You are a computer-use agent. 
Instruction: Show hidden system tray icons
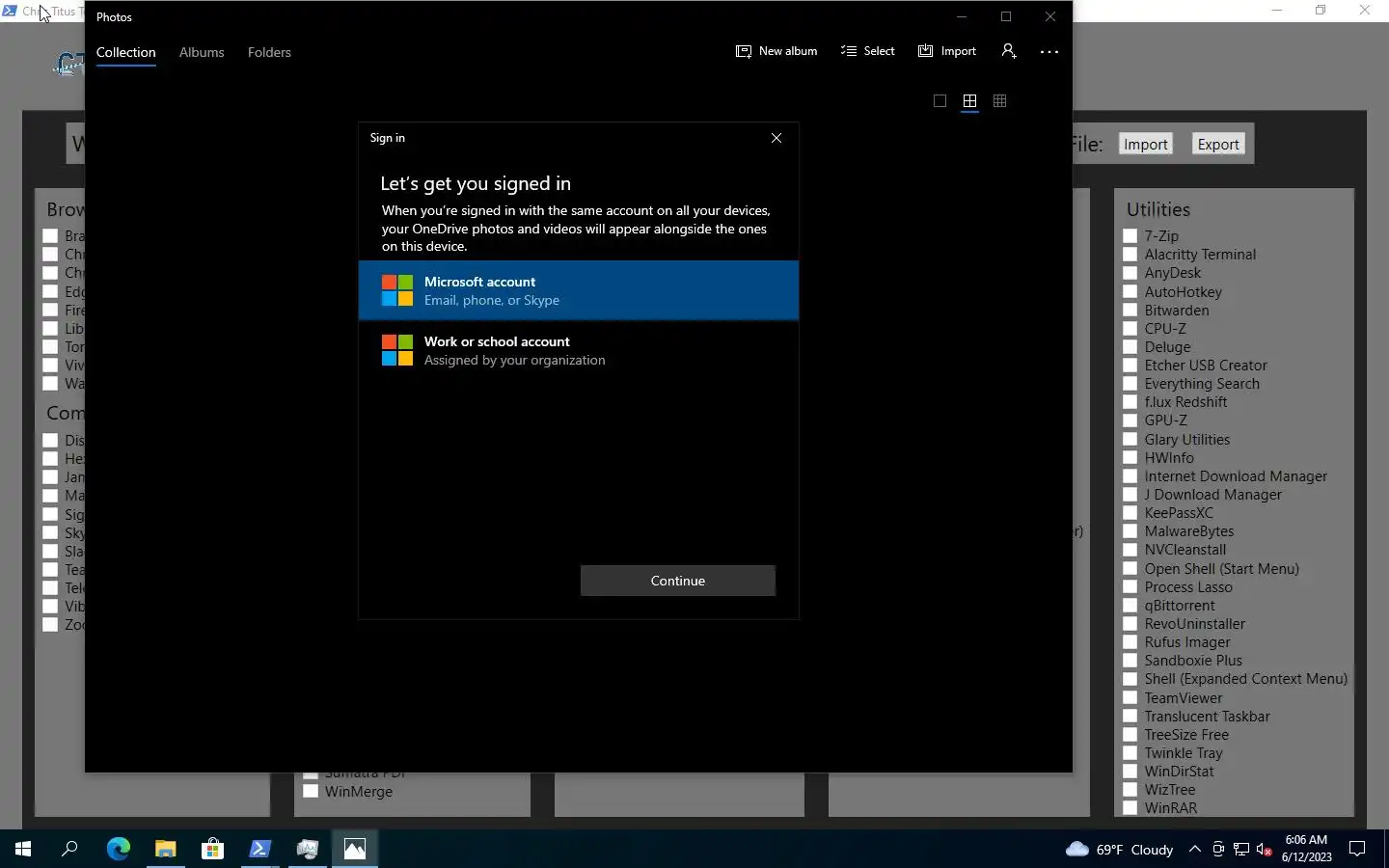tap(1194, 849)
